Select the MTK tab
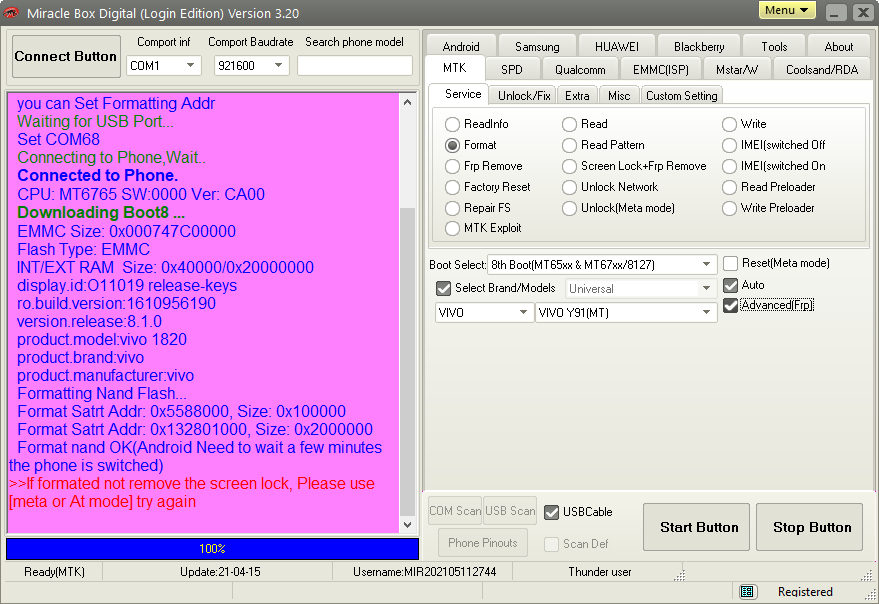 (x=455, y=68)
